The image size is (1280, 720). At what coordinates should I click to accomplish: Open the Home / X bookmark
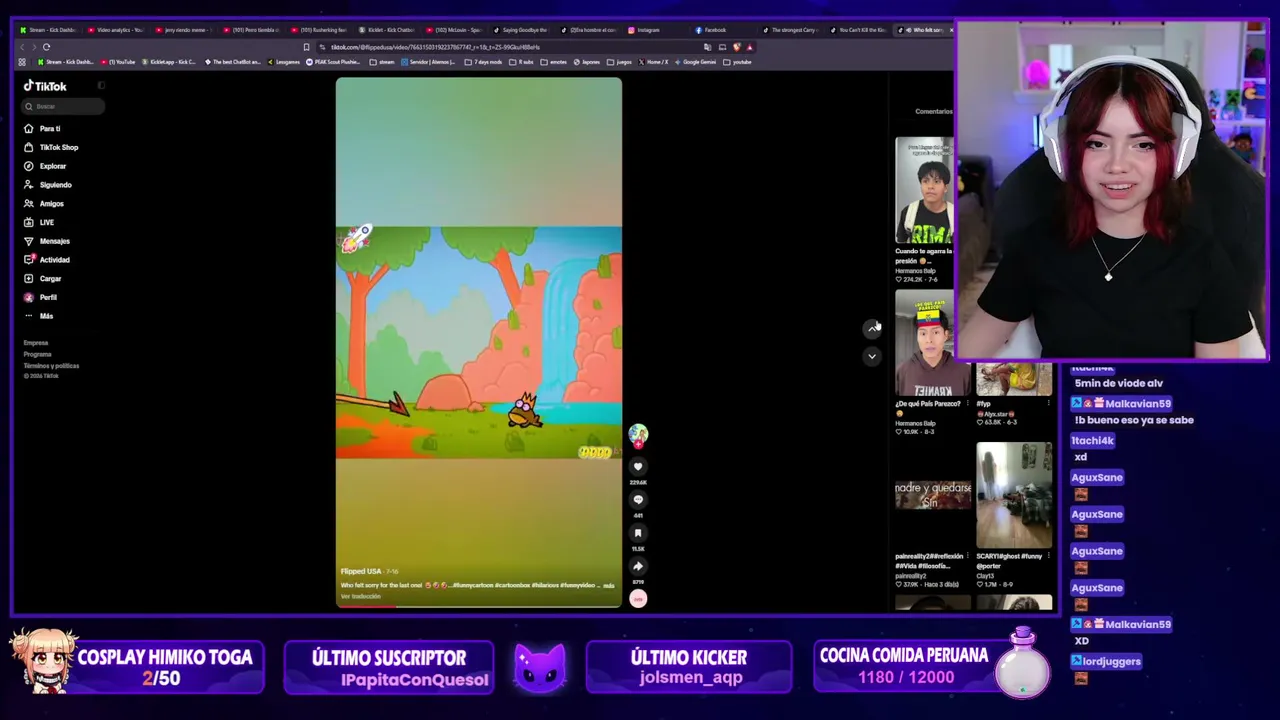(x=652, y=62)
